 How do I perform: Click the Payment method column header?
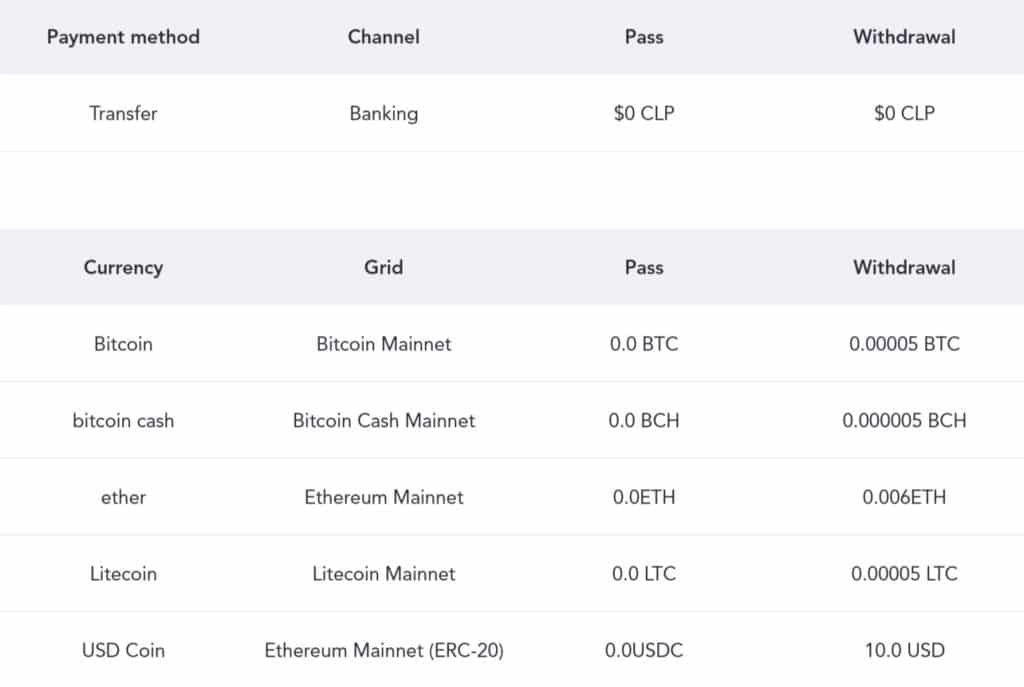coord(123,37)
